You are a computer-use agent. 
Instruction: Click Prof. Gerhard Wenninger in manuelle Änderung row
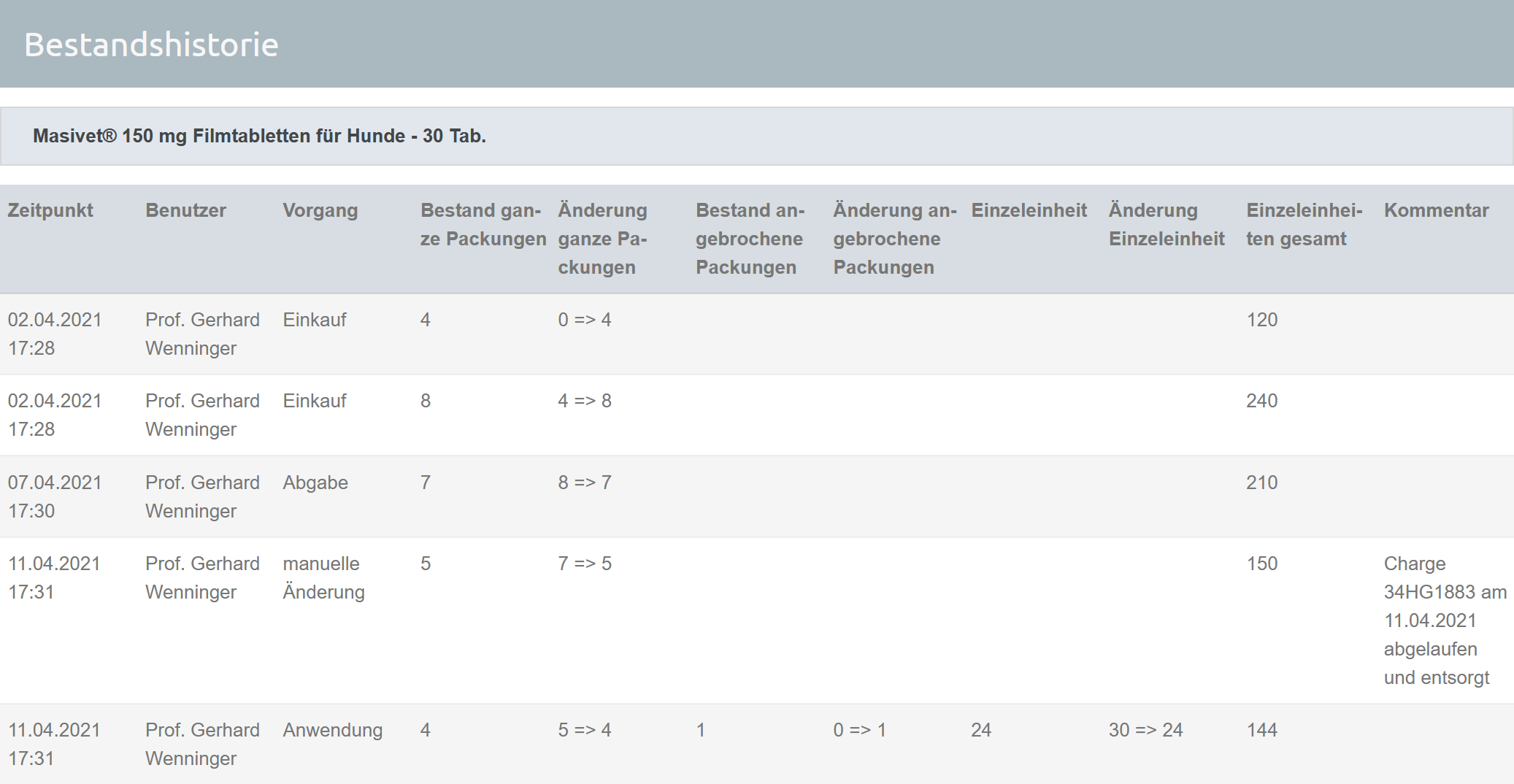click(x=202, y=577)
